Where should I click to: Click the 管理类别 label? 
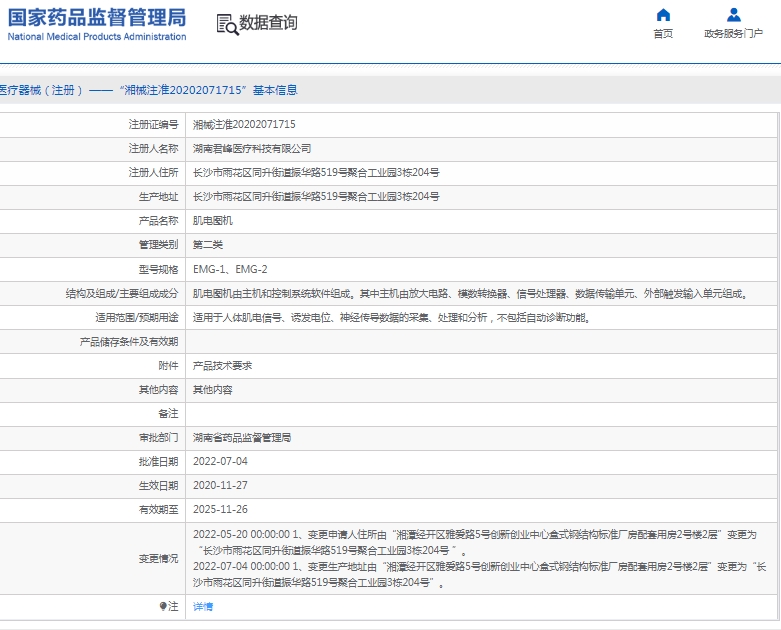(x=158, y=245)
